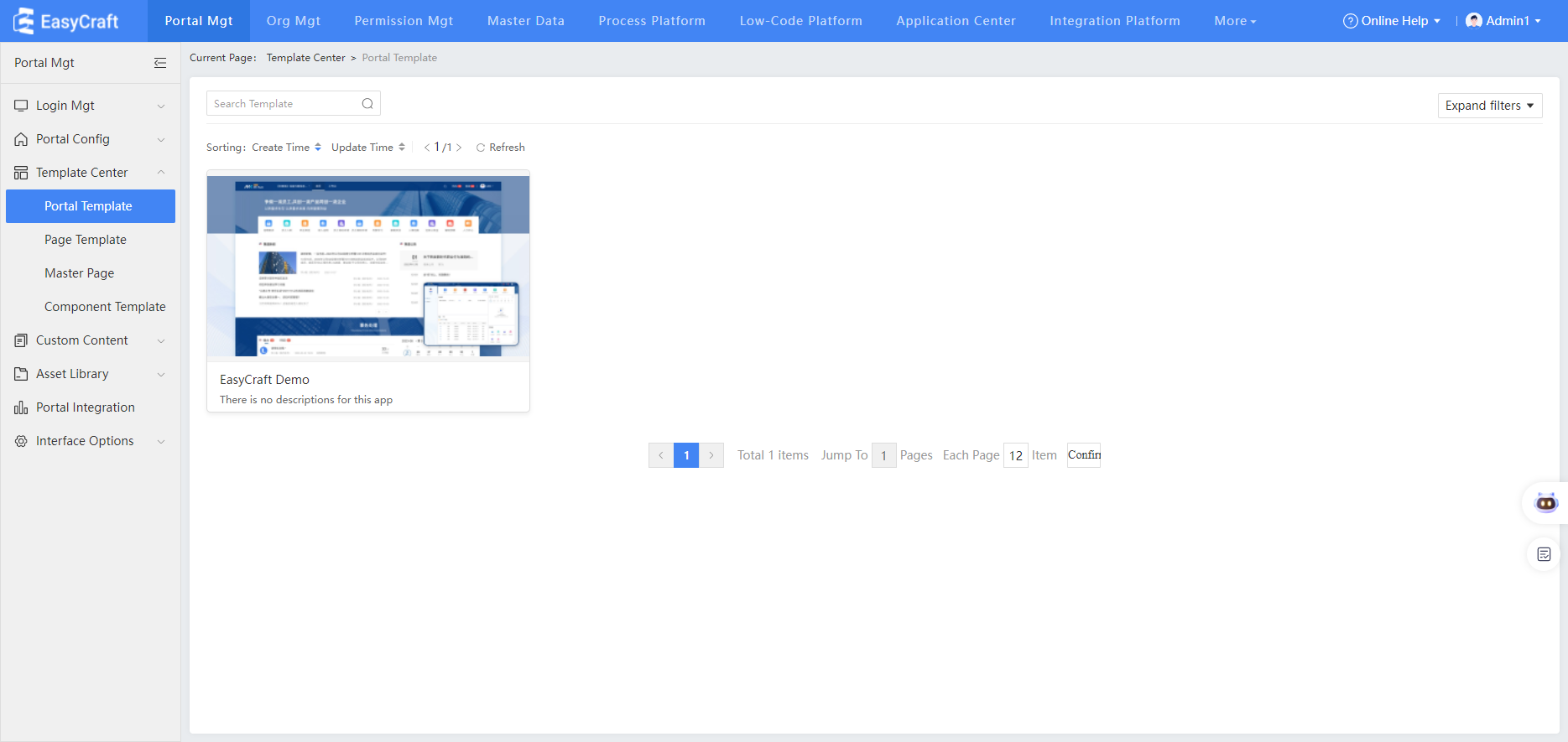The width and height of the screenshot is (1568, 742).
Task: Collapse the Portal Mgt sidebar menu icon
Action: (160, 63)
